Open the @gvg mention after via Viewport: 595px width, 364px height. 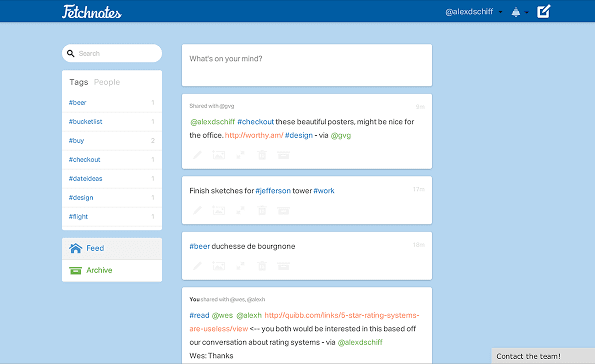point(341,136)
